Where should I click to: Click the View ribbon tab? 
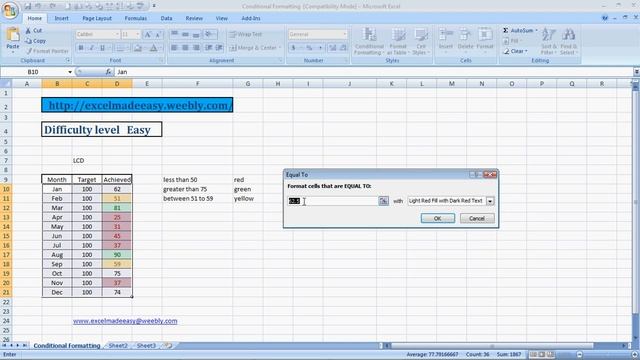coord(222,18)
